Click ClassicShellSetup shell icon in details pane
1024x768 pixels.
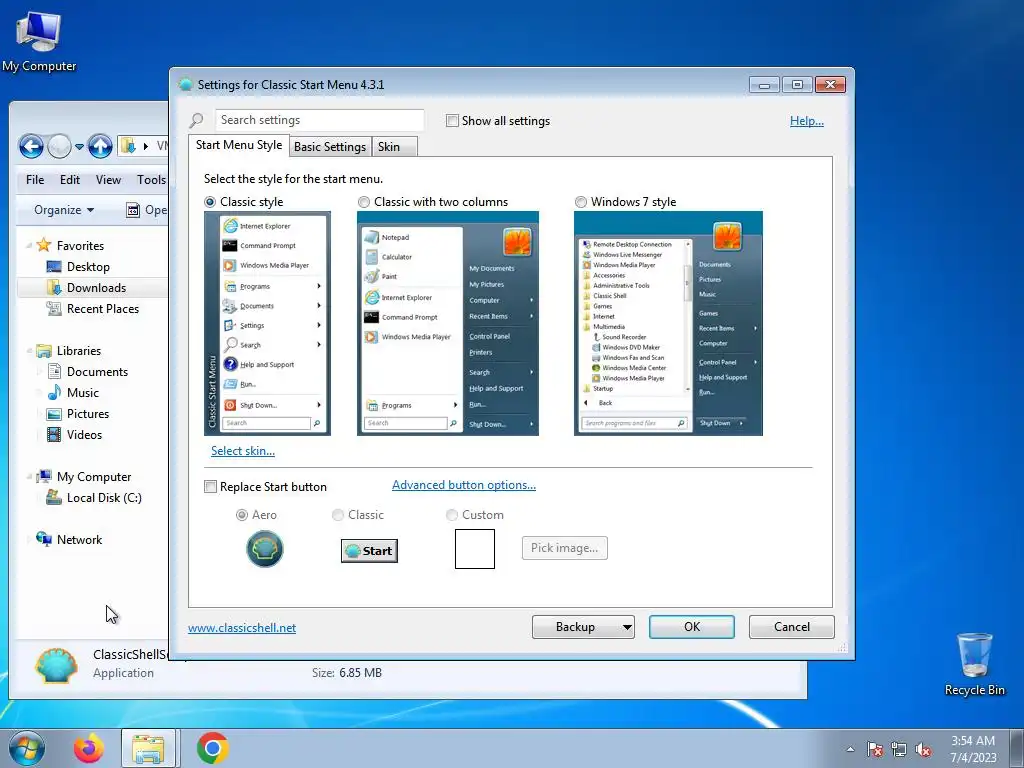pyautogui.click(x=56, y=665)
